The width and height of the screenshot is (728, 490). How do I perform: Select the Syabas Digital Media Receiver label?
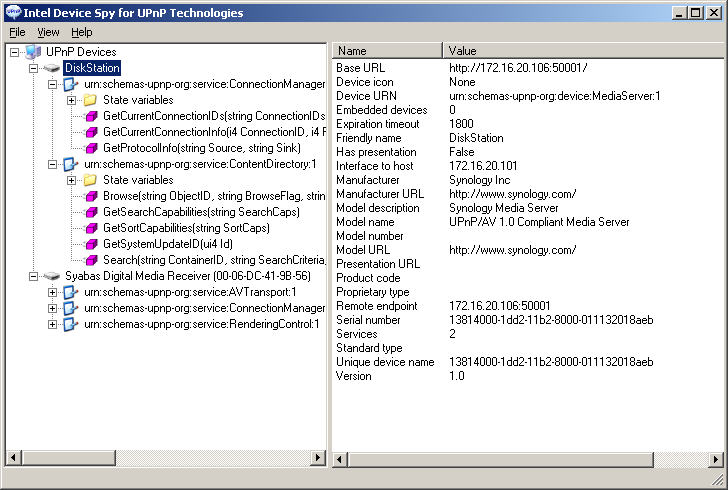pyautogui.click(x=188, y=276)
